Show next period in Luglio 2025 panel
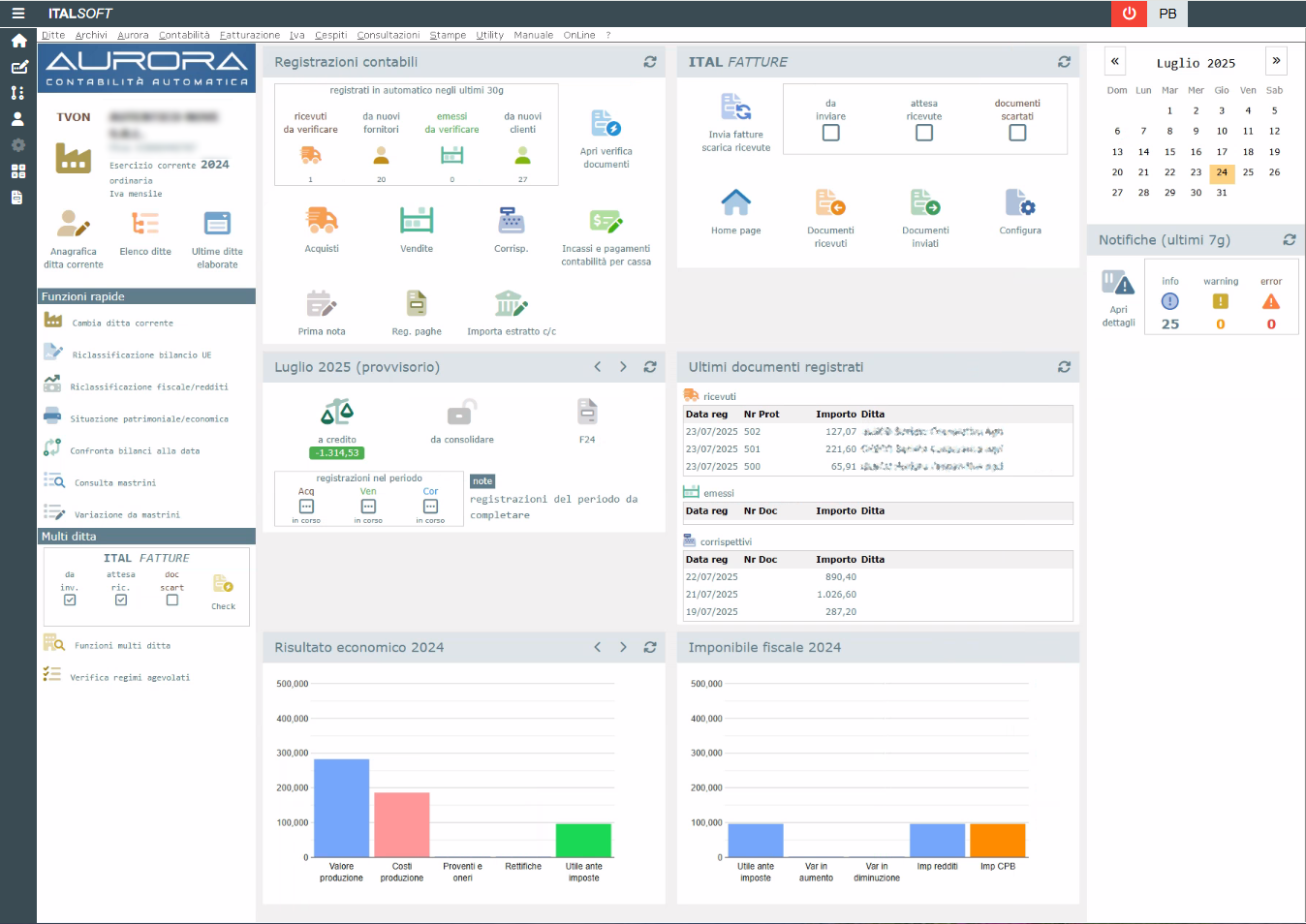The image size is (1306, 924). click(623, 367)
